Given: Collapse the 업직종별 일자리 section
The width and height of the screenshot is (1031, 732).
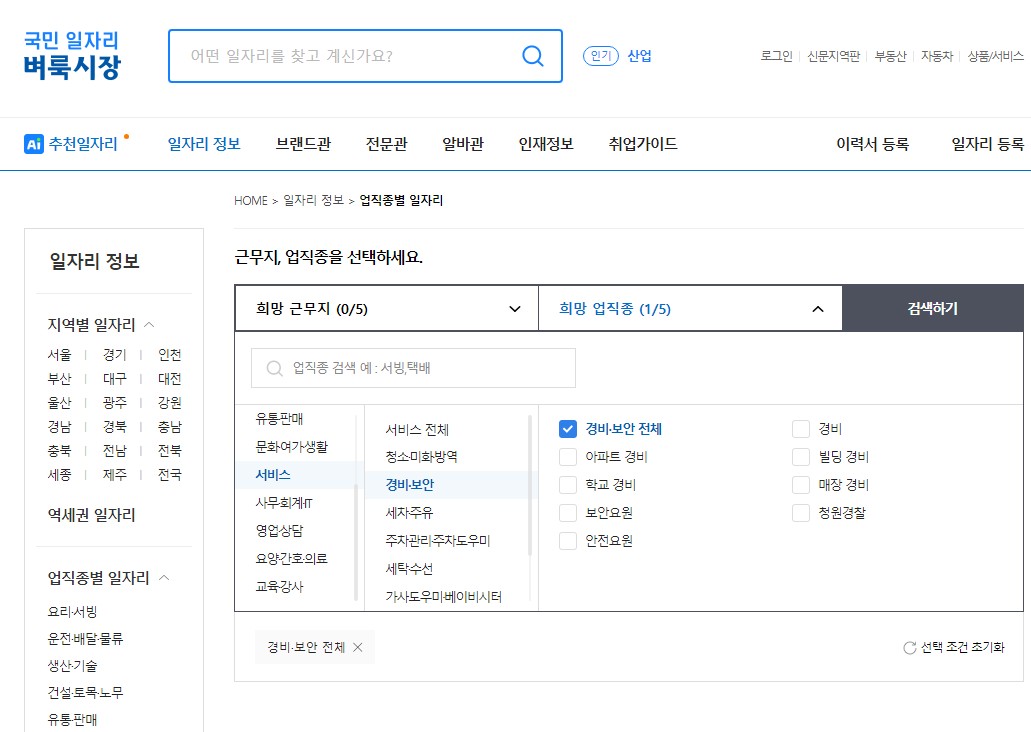Looking at the screenshot, I should click(x=164, y=577).
